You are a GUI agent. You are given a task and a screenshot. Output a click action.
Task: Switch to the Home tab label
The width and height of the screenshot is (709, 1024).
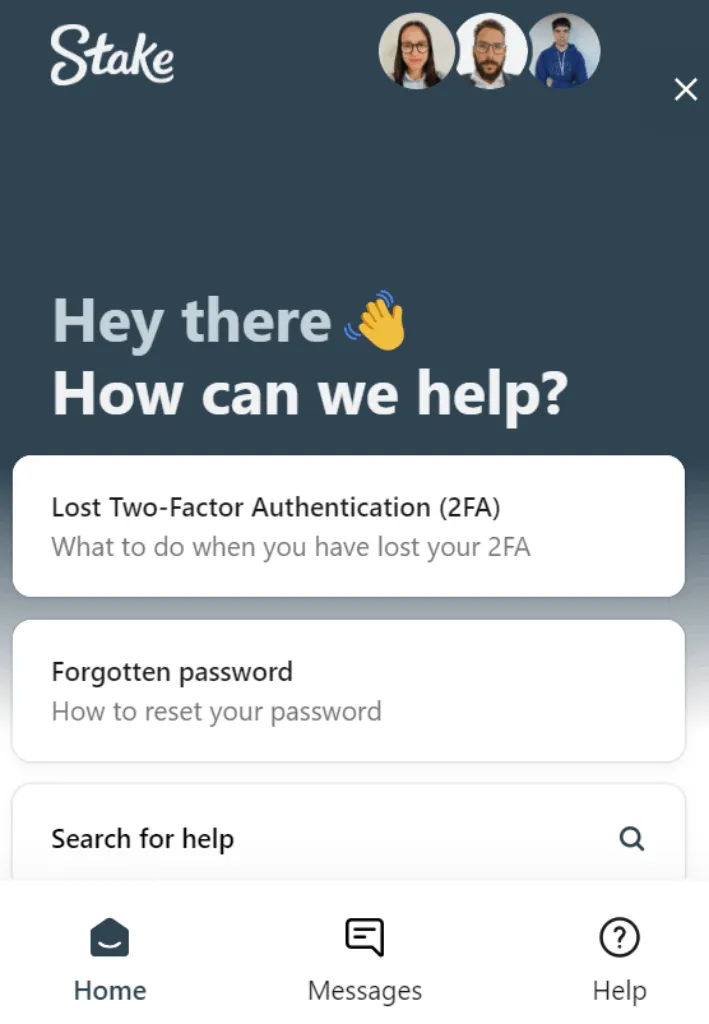(x=110, y=991)
